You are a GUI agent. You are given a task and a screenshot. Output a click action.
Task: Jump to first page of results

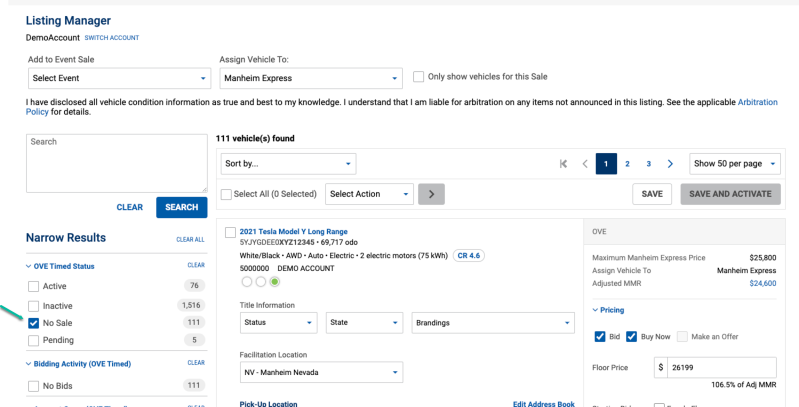click(564, 163)
